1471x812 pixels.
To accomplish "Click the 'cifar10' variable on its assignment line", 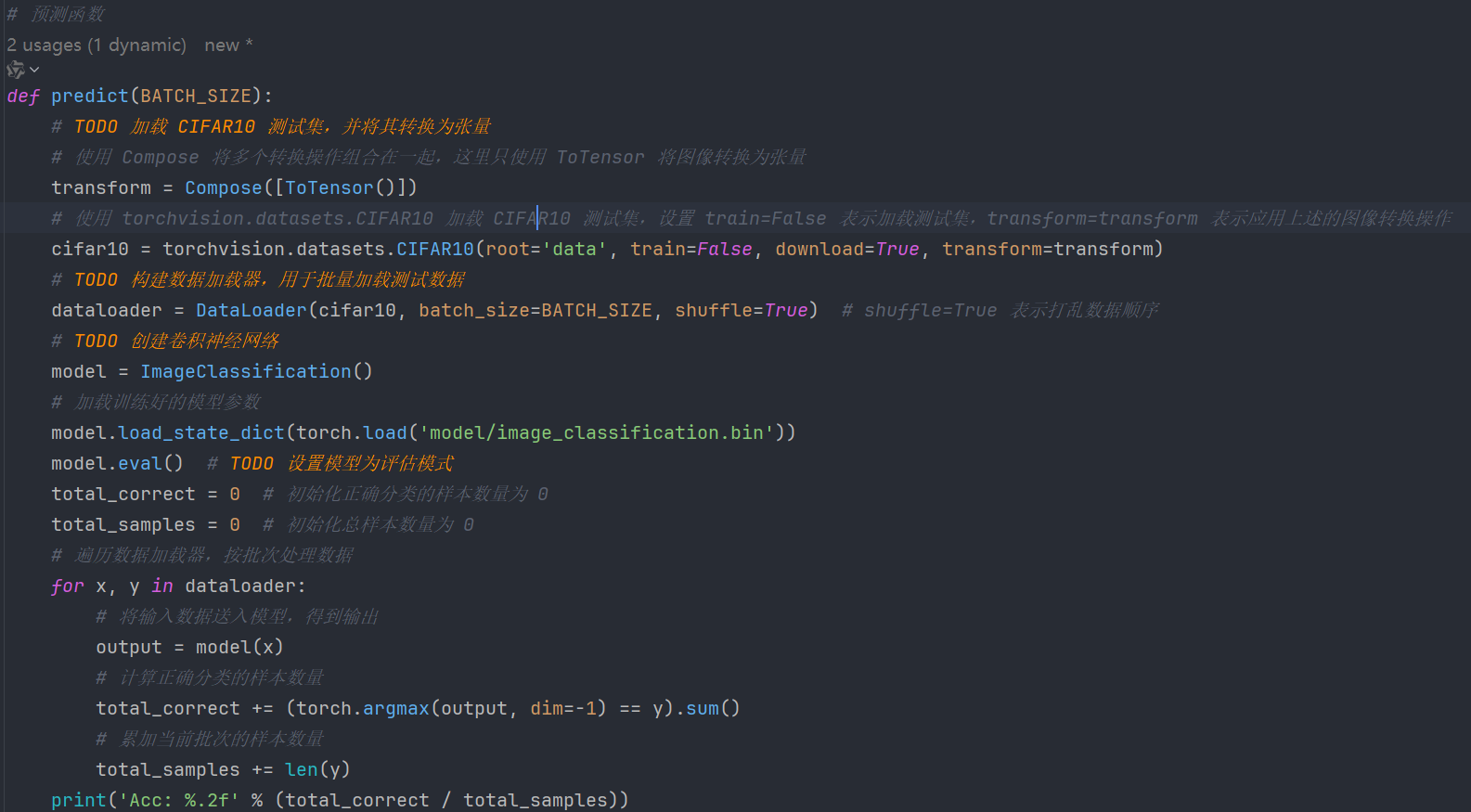I will [90, 249].
